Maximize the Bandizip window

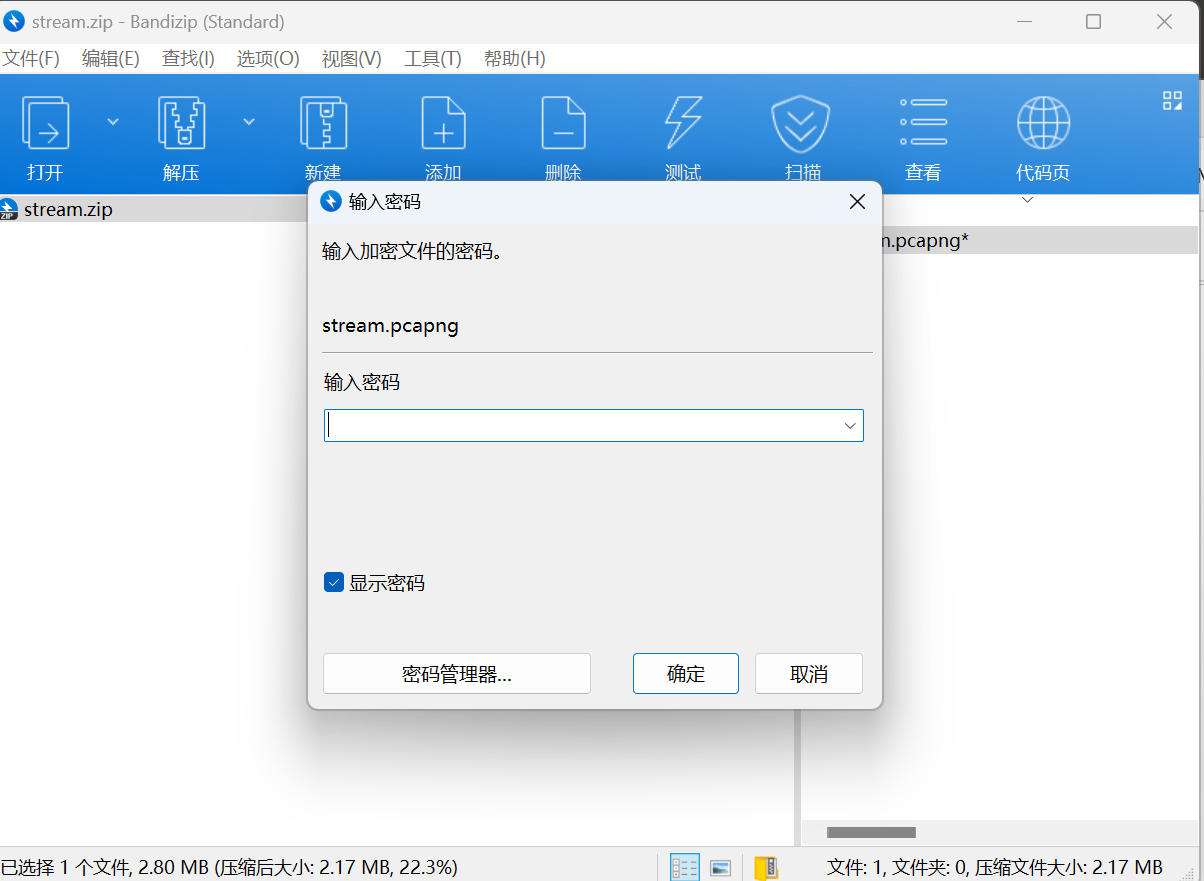[x=1093, y=21]
